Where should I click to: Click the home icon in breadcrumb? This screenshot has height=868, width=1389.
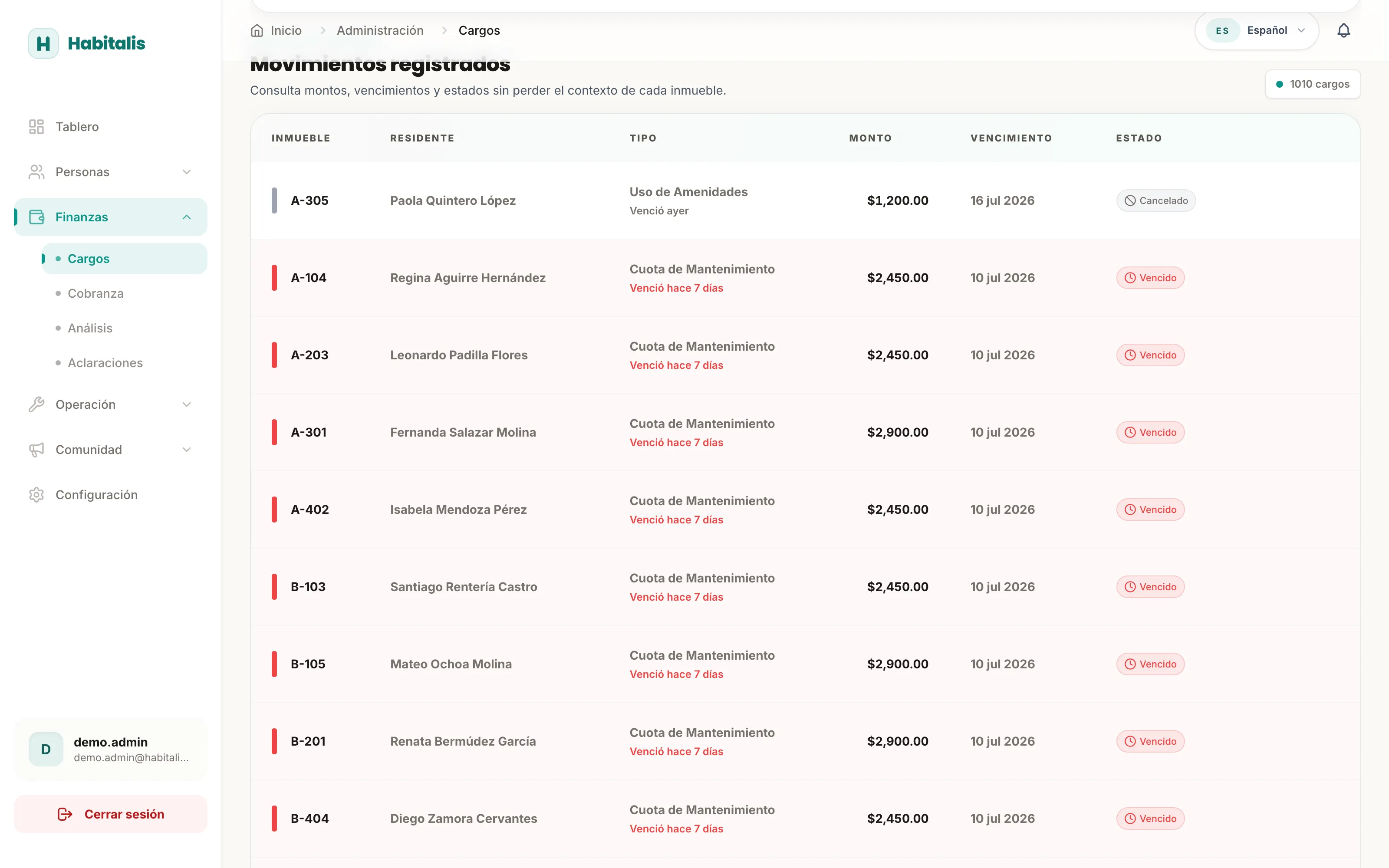(257, 30)
